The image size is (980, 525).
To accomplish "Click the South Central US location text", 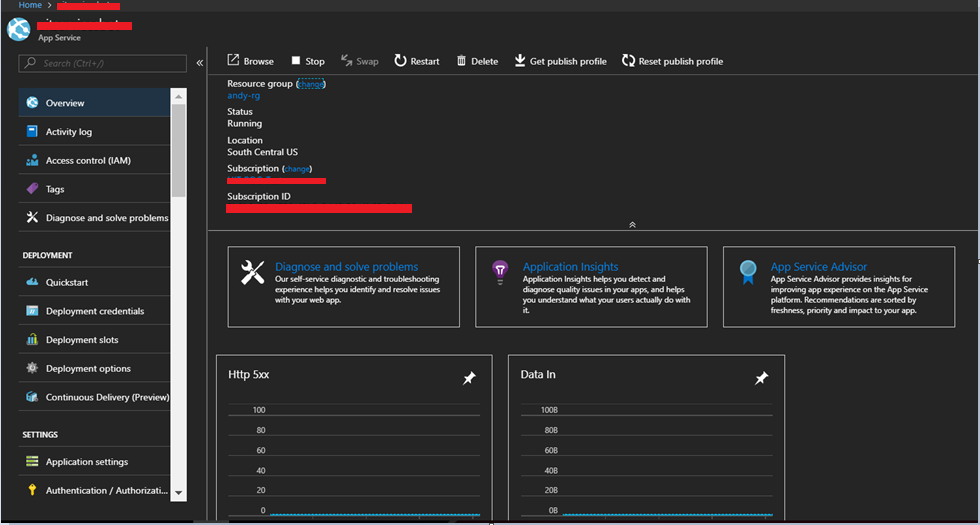I will coord(262,152).
